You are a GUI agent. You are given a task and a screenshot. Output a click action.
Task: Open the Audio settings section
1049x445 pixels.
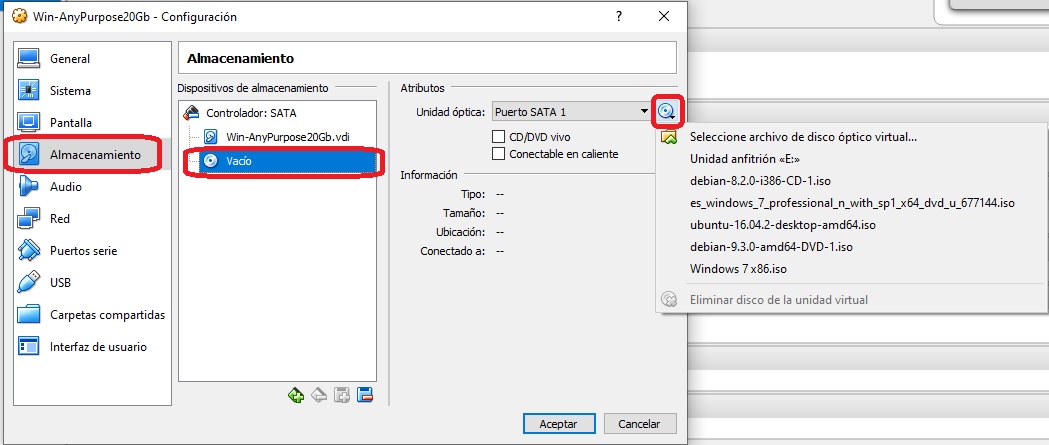[x=66, y=187]
